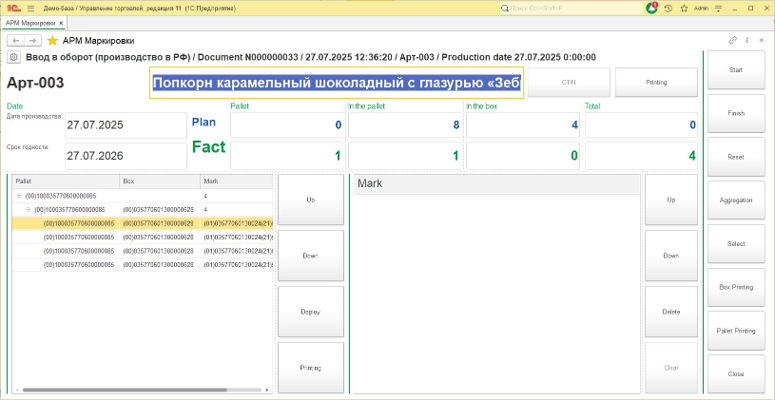Image resolution: width=775 pixels, height=400 pixels.
Task: Click the horizontal scrollbar left arrow
Action: click(17, 390)
